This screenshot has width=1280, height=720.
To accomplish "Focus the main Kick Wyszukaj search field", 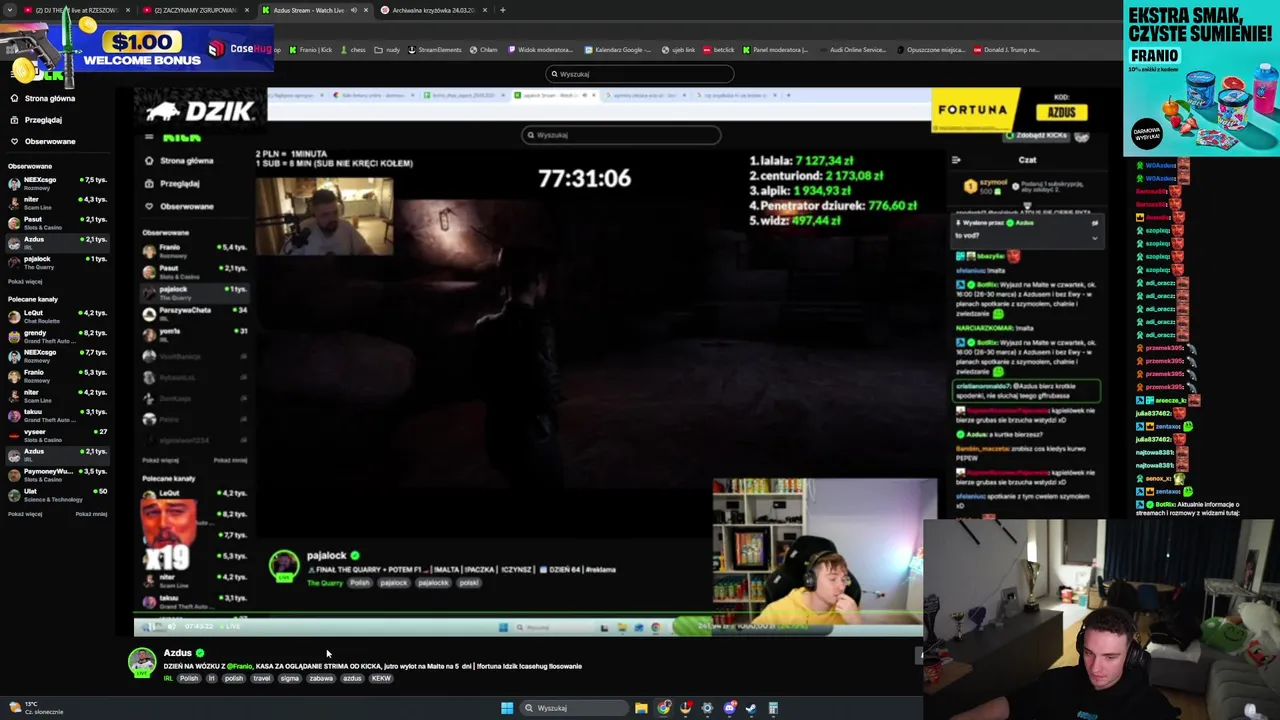I will (x=640, y=74).
